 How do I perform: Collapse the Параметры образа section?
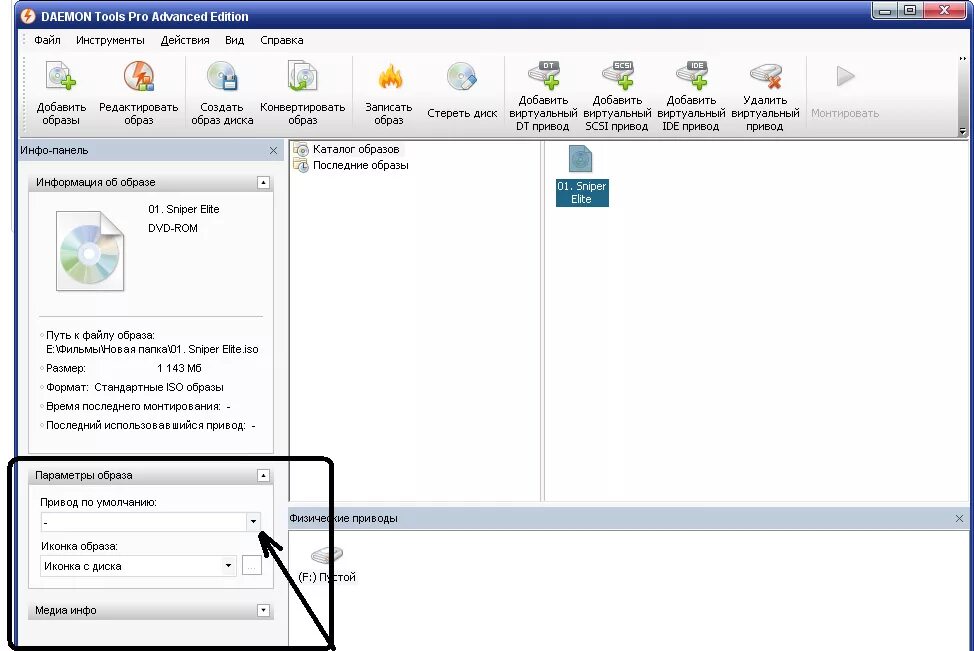[x=263, y=476]
